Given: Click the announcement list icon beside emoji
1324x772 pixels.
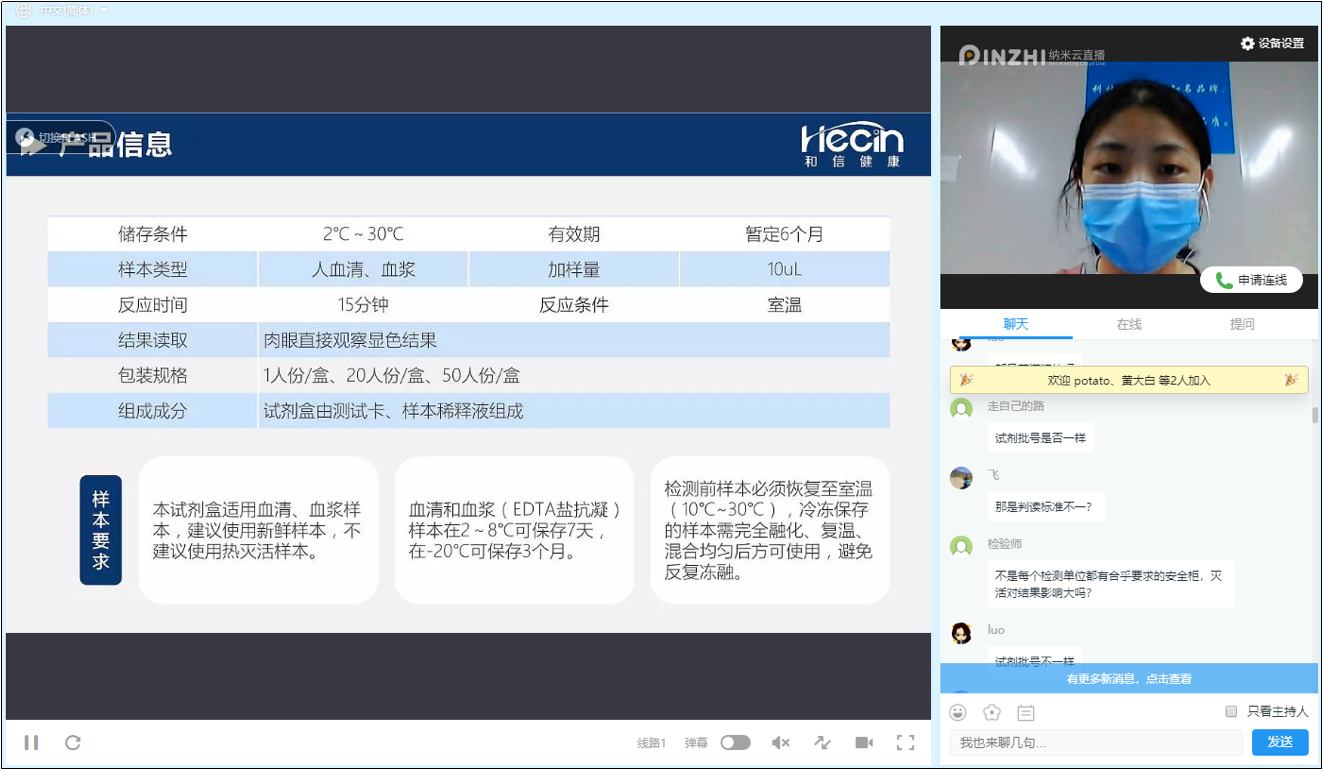Looking at the screenshot, I should 1026,713.
